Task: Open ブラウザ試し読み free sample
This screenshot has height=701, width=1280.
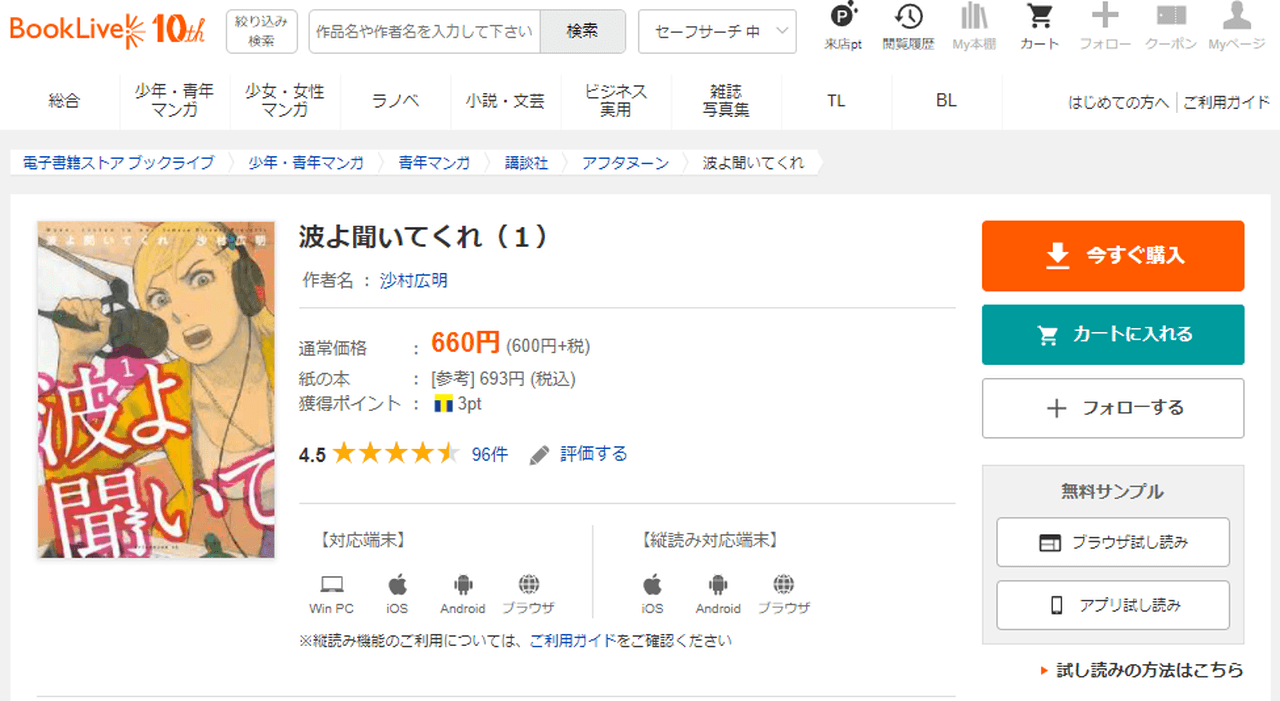Action: pos(1113,543)
